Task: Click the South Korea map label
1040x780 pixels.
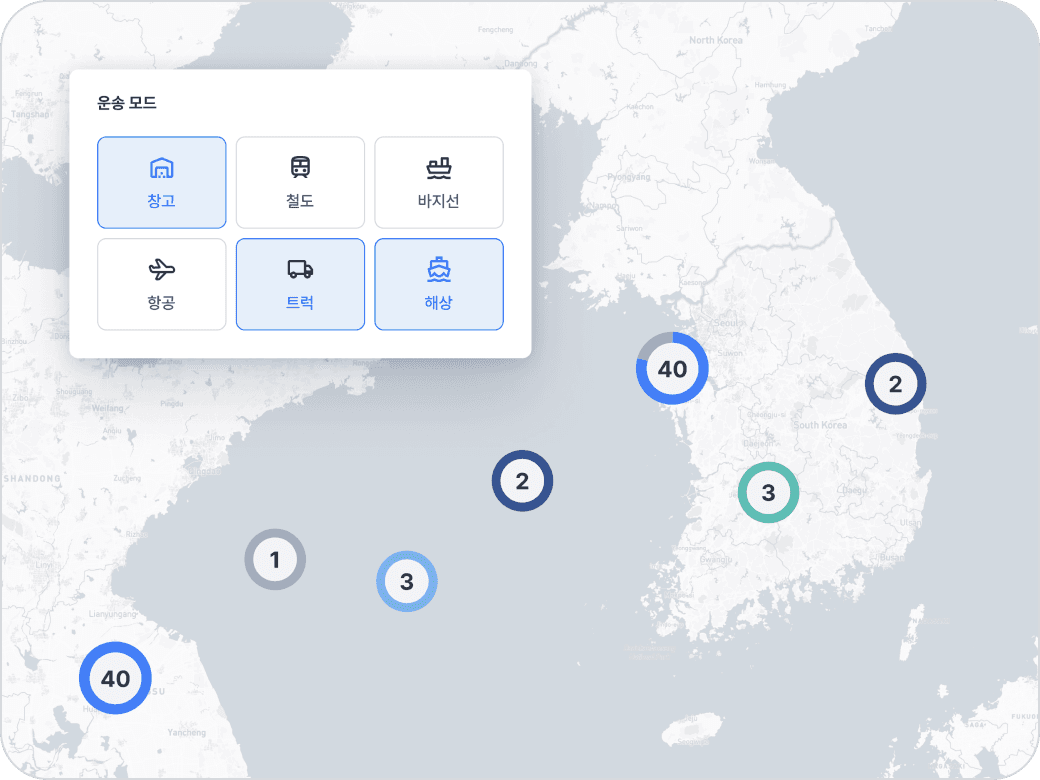Action: tap(820, 426)
